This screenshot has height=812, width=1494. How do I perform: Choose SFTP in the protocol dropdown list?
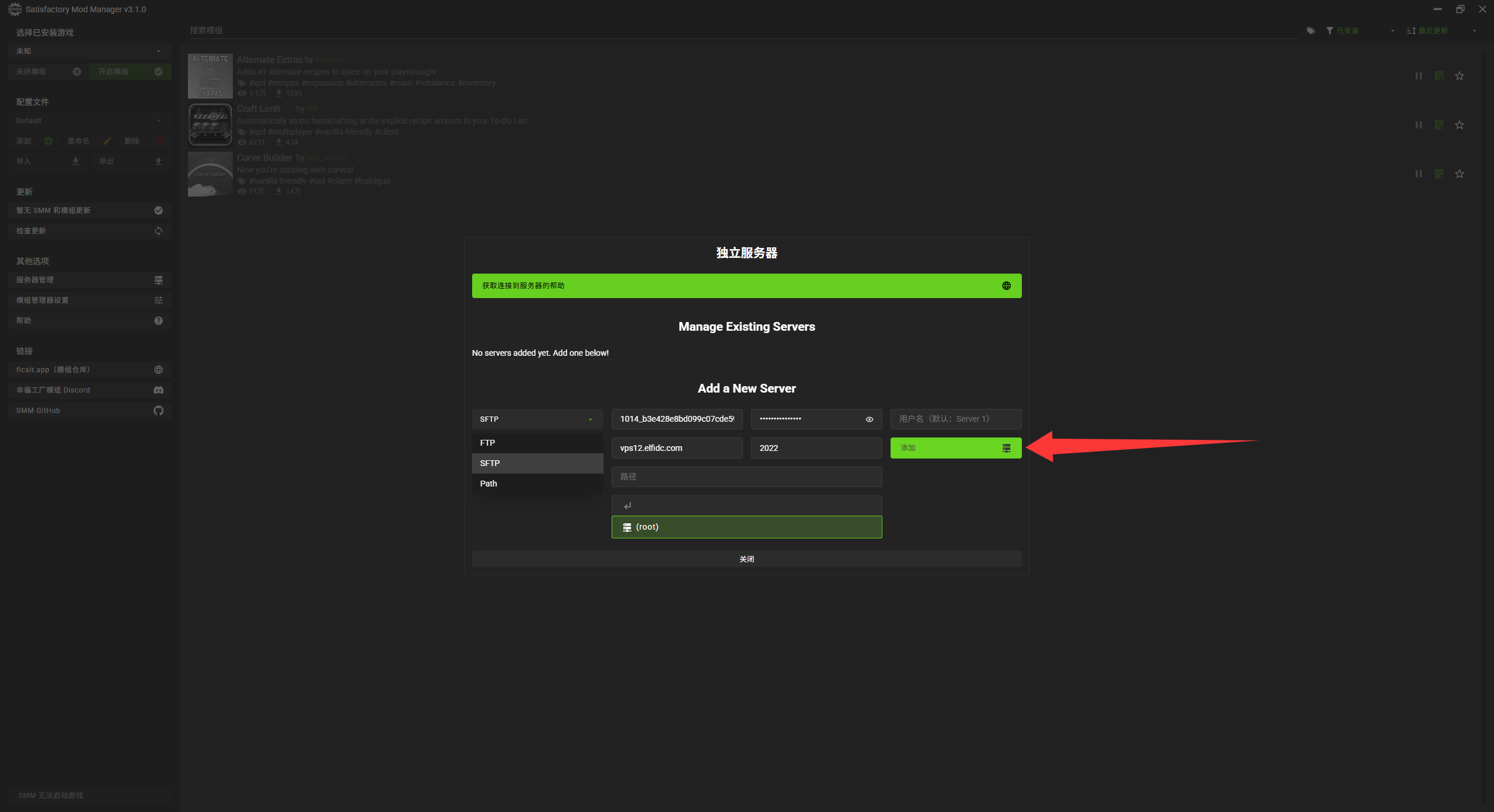[537, 463]
